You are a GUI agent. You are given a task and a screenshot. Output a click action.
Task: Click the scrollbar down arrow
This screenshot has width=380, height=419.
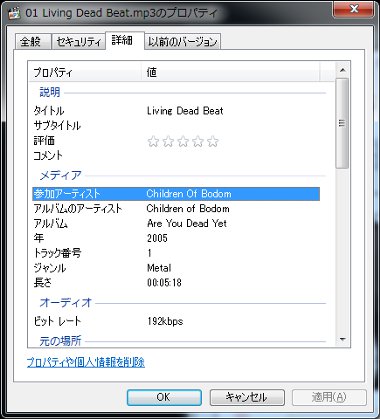pyautogui.click(x=342, y=339)
